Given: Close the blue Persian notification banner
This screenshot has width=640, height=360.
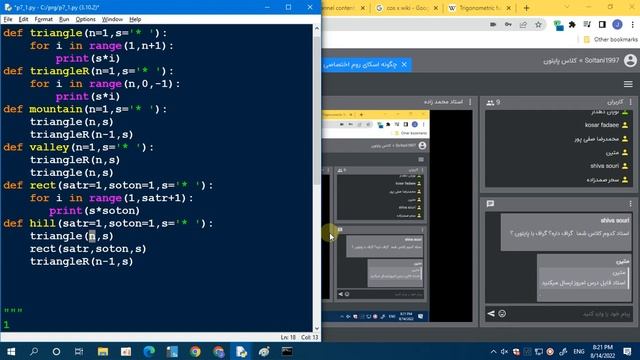Looking at the screenshot, I should point(404,64).
